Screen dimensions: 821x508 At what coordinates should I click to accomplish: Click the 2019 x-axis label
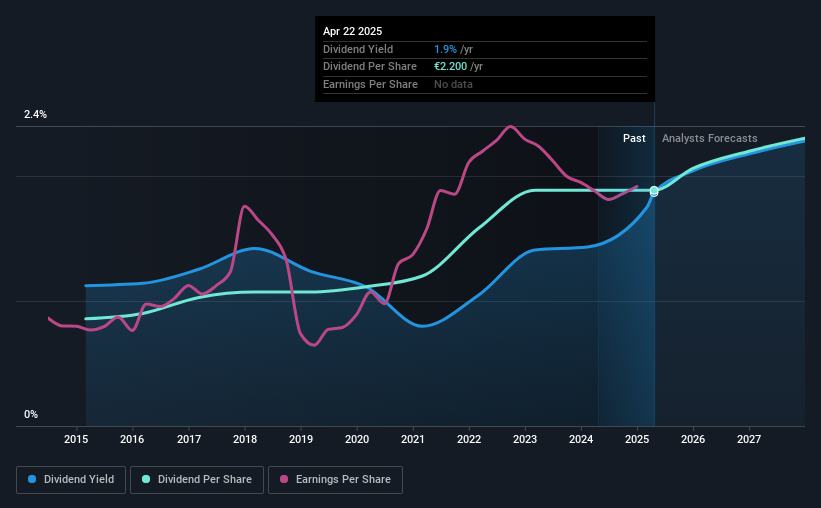[301, 439]
